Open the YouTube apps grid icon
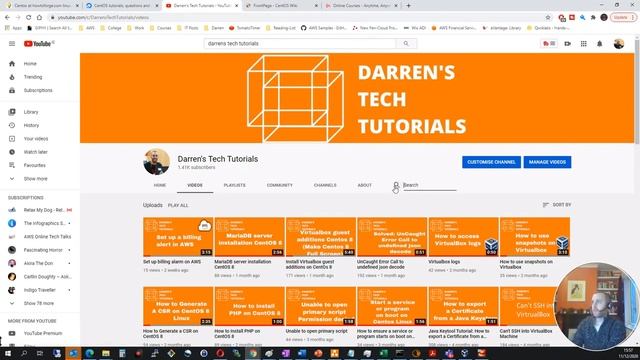The height and width of the screenshot is (360, 640). [x=584, y=44]
